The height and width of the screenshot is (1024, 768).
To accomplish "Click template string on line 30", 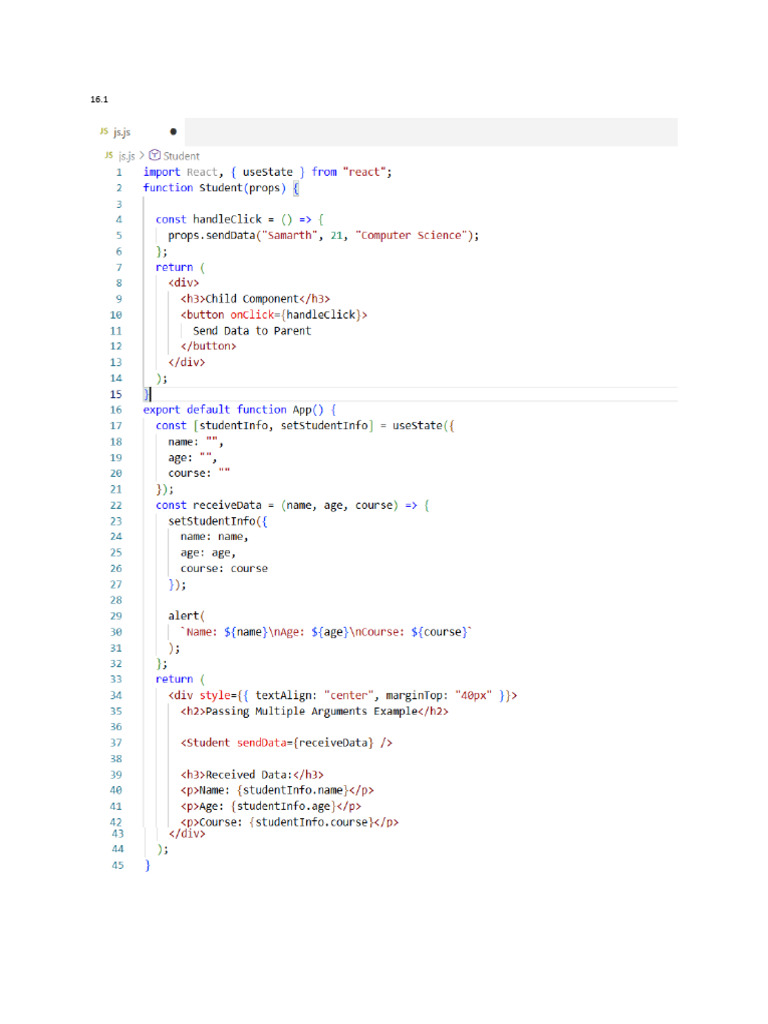I will point(326,632).
